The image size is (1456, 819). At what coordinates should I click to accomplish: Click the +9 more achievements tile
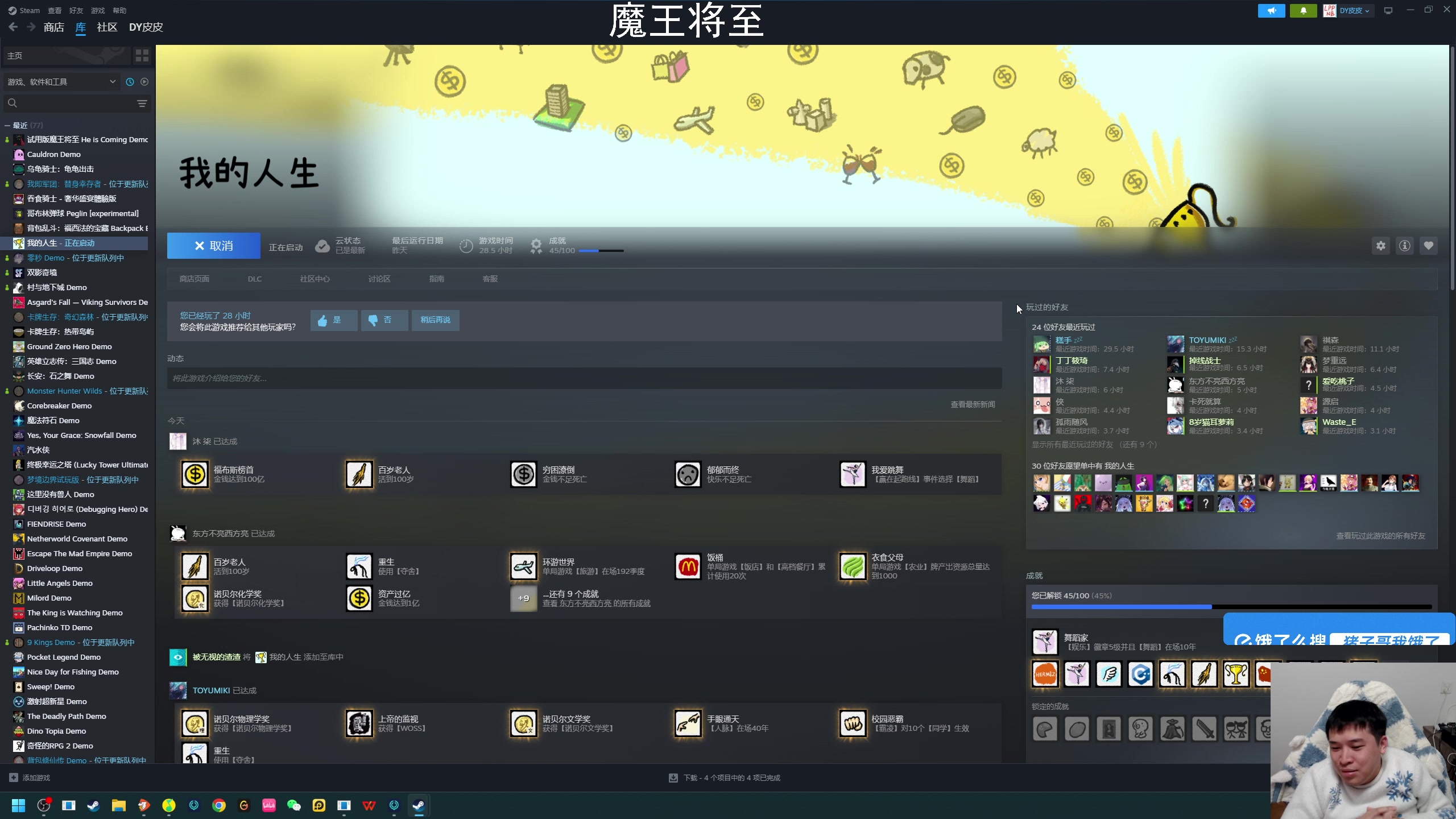click(x=524, y=598)
